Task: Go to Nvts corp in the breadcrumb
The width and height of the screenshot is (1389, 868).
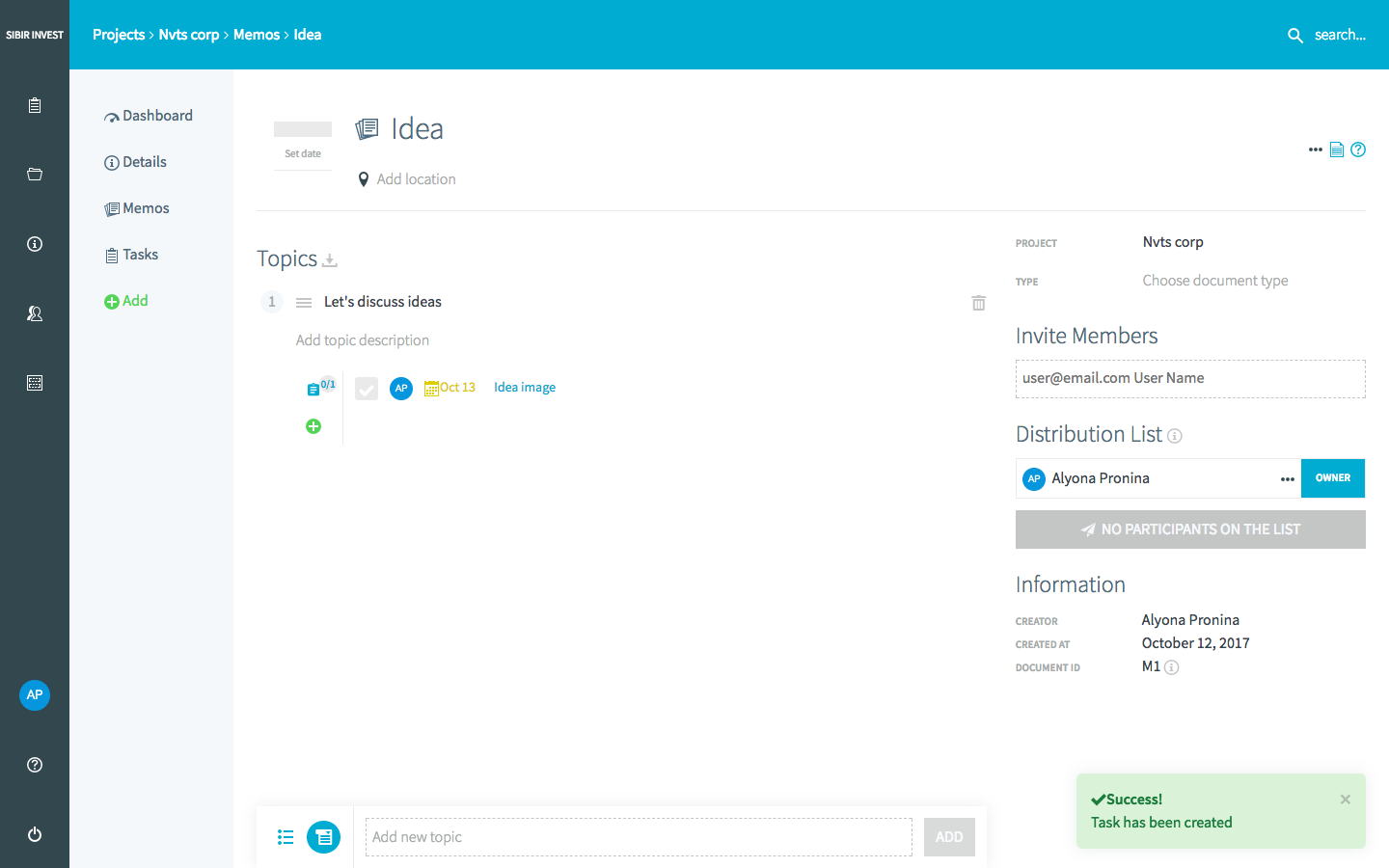Action: (x=189, y=35)
